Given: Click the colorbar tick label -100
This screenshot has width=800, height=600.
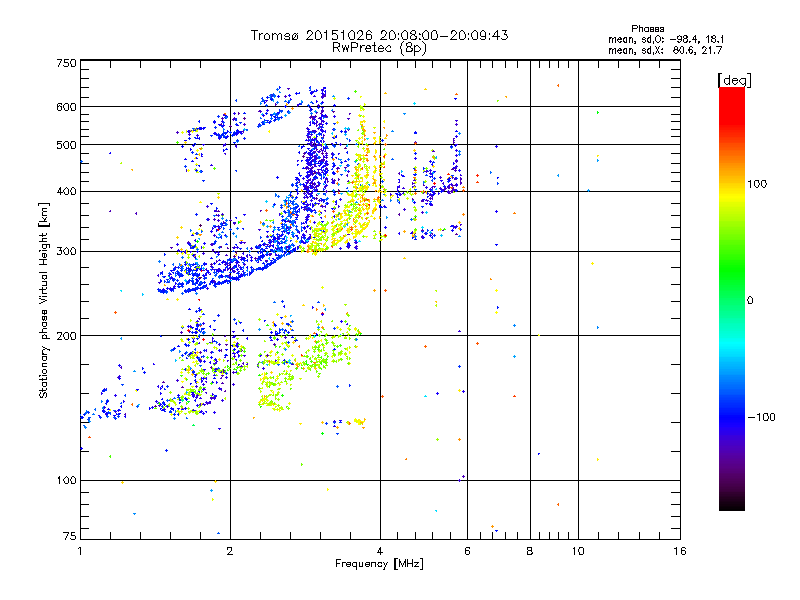Looking at the screenshot, I should [761, 417].
